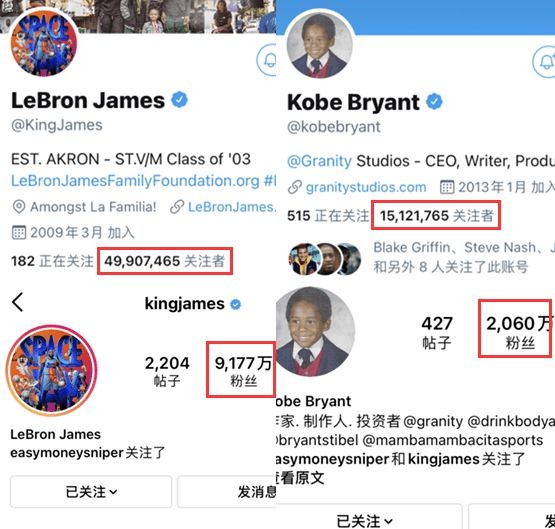Click kingjames Instagram verified badge
Viewport: 555px width, 529px height.
[235, 304]
